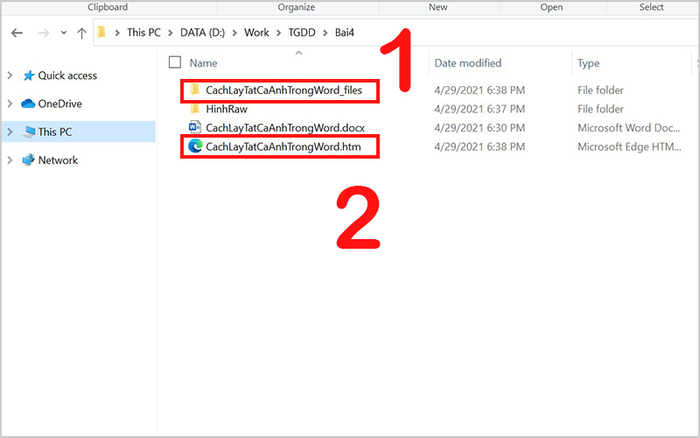Click the Open ribbon group label

[x=551, y=7]
